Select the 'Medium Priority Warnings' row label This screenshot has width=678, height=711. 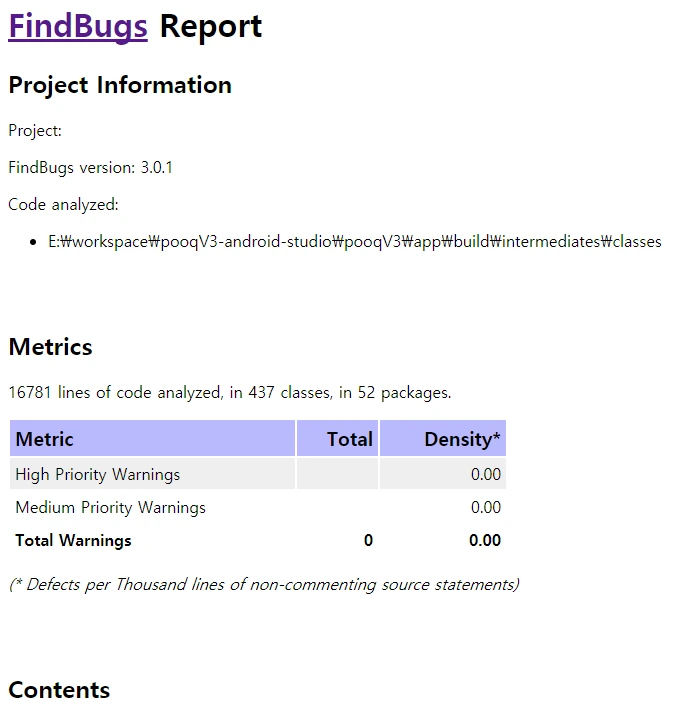110,507
